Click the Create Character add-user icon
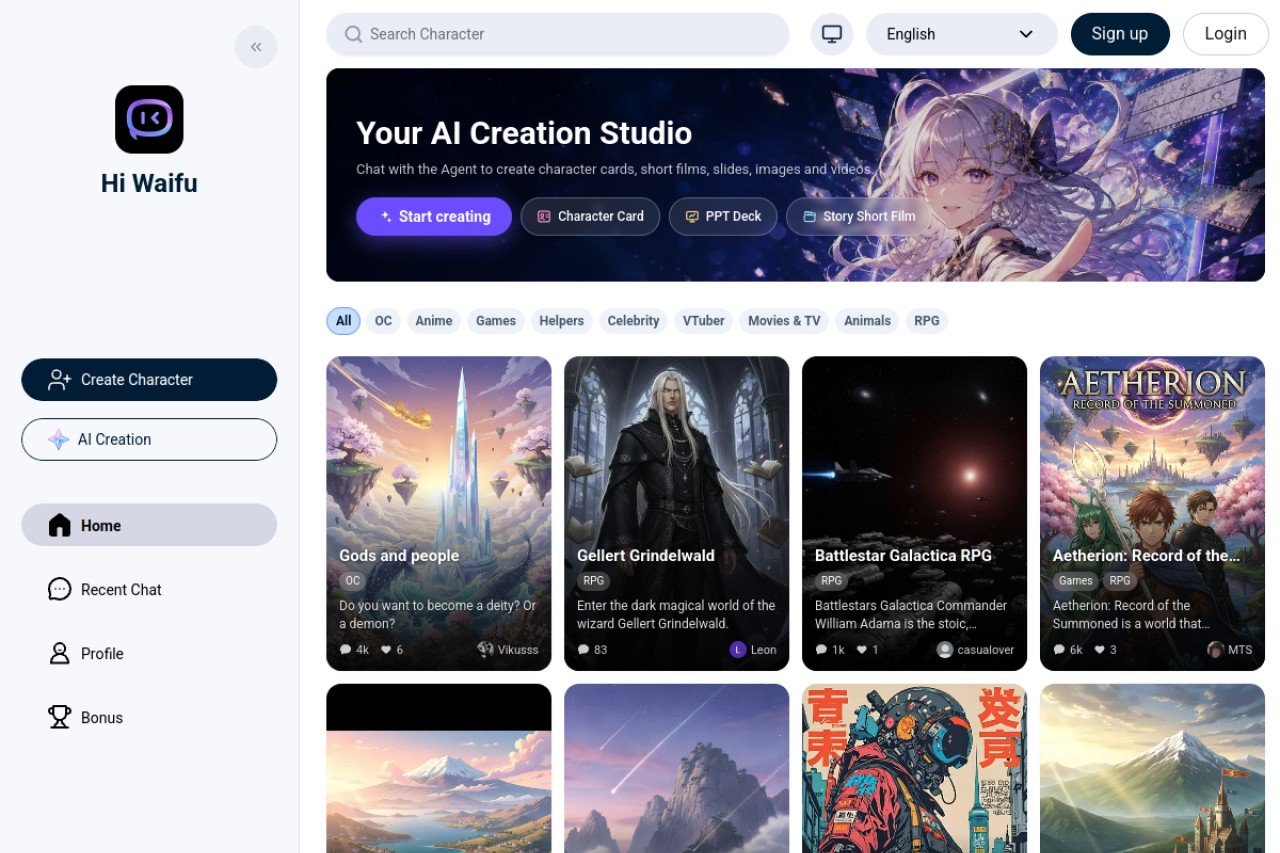 [60, 379]
